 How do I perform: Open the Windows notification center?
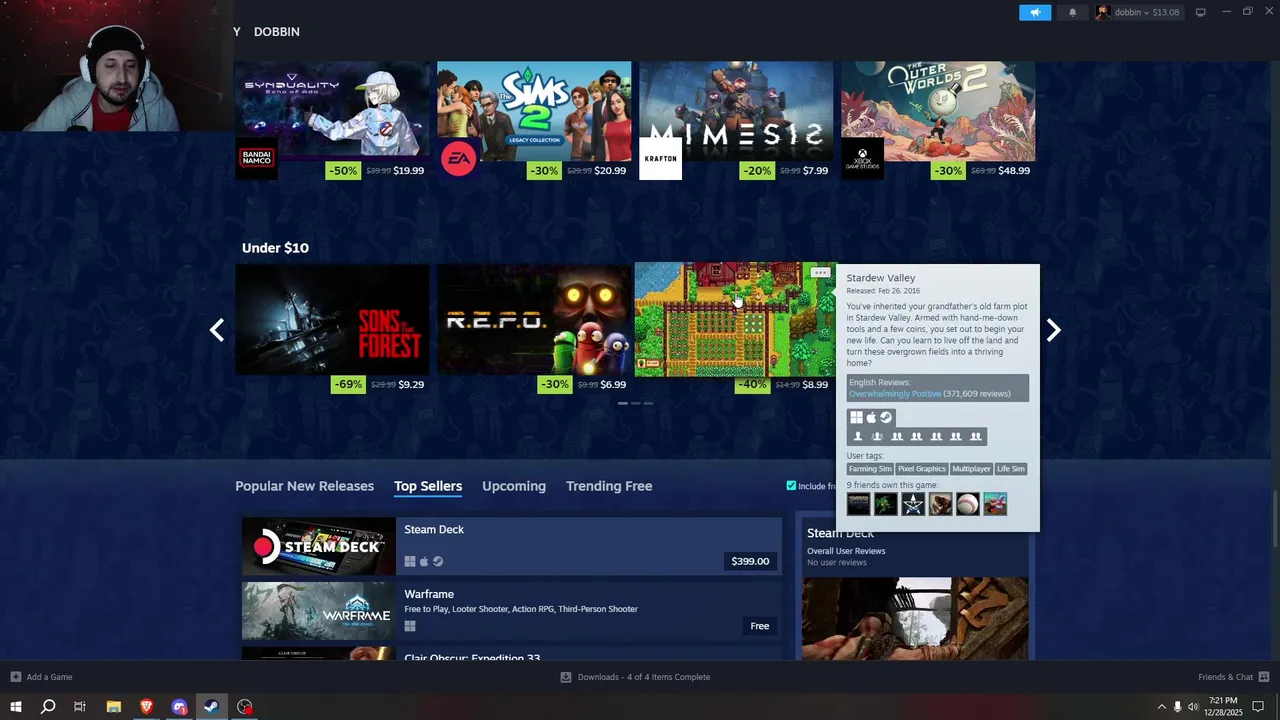(x=1258, y=707)
